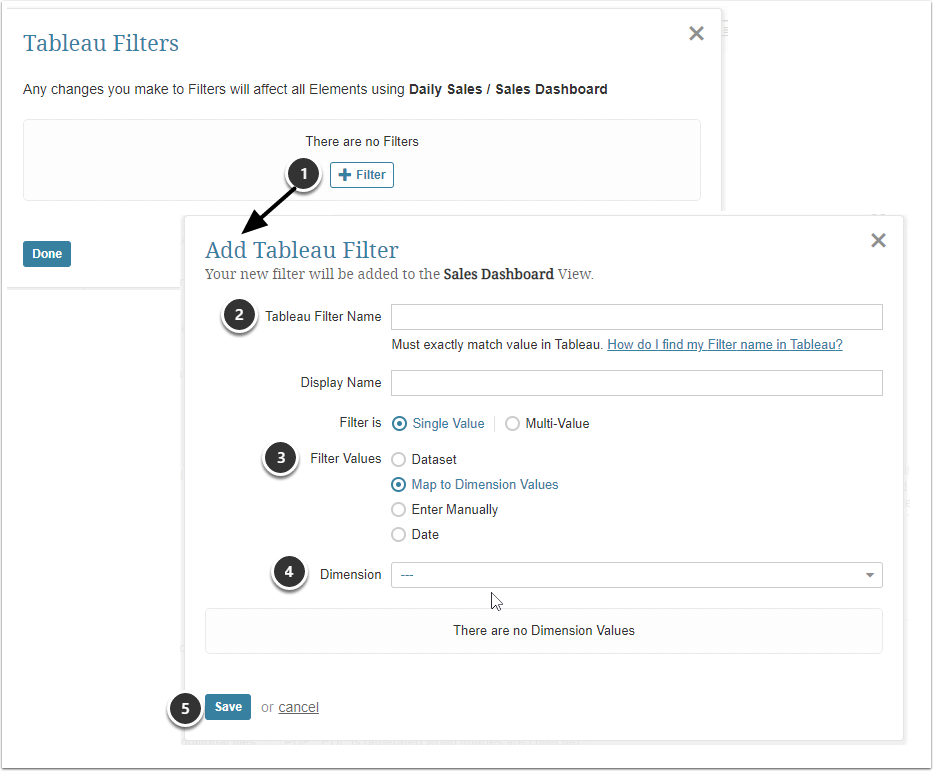
Task: Click the cancel link
Action: (x=298, y=708)
